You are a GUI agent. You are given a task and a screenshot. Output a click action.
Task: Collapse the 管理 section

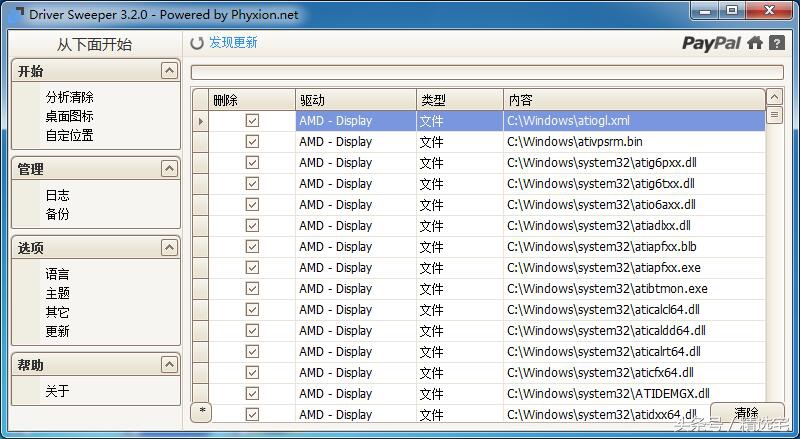(169, 168)
